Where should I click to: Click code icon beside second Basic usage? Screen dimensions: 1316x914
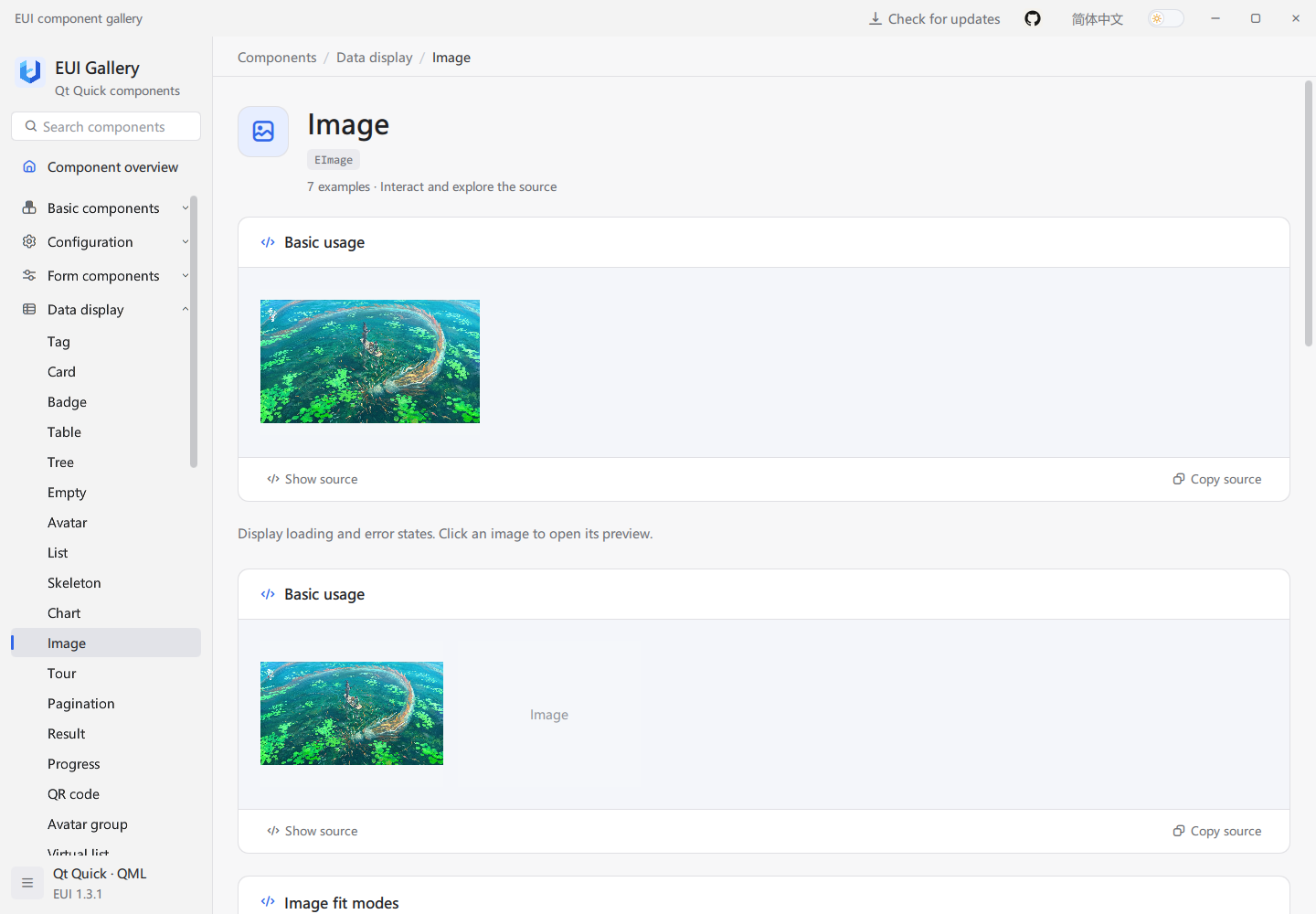268,594
